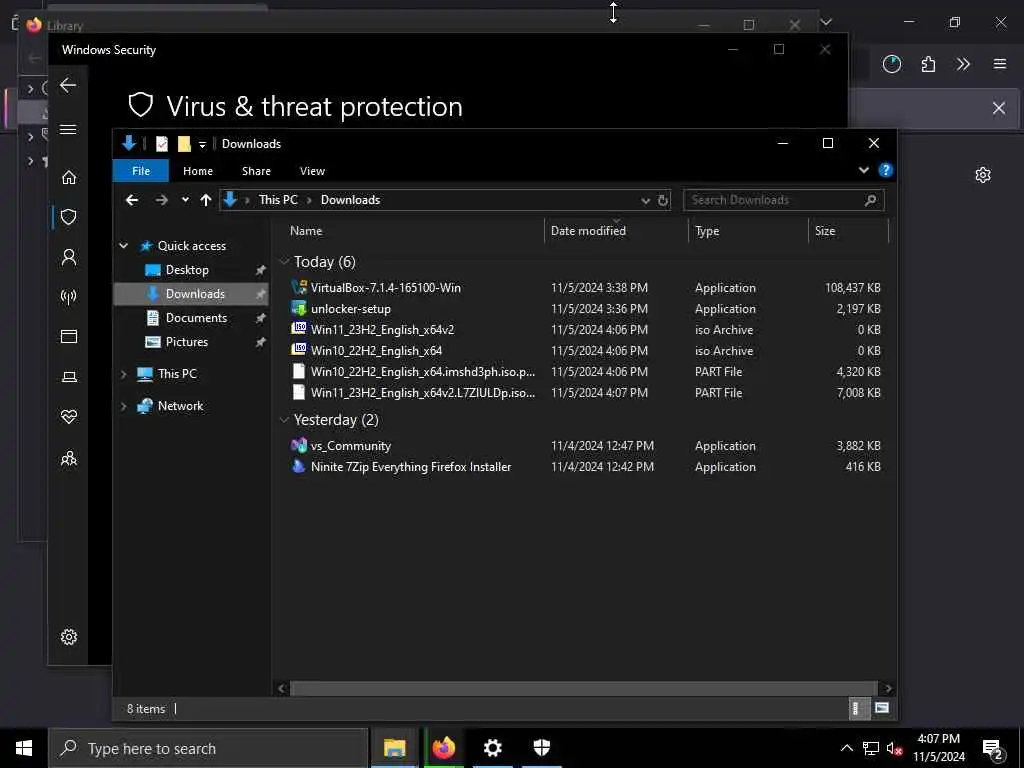Refresh the Downloads folder
Image resolution: width=1024 pixels, height=768 pixels.
[663, 200]
